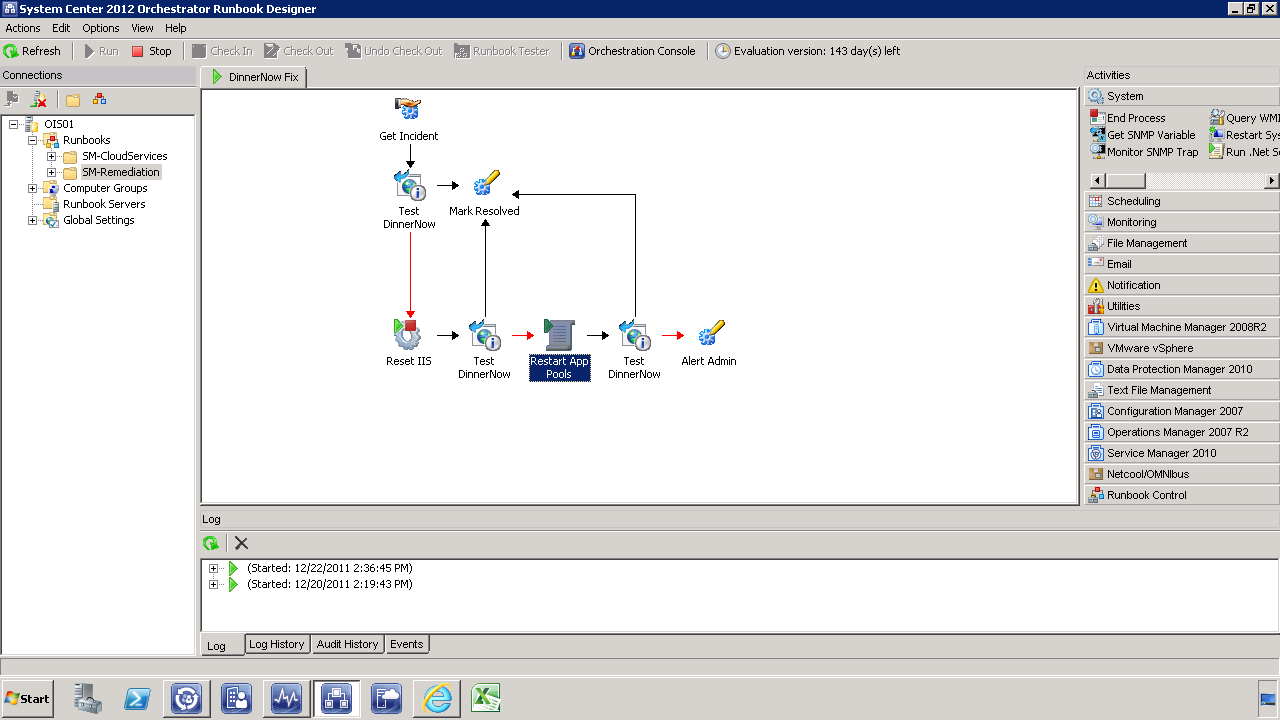Click the Activities scrollbar right arrow
The image size is (1280, 720).
(1272, 181)
